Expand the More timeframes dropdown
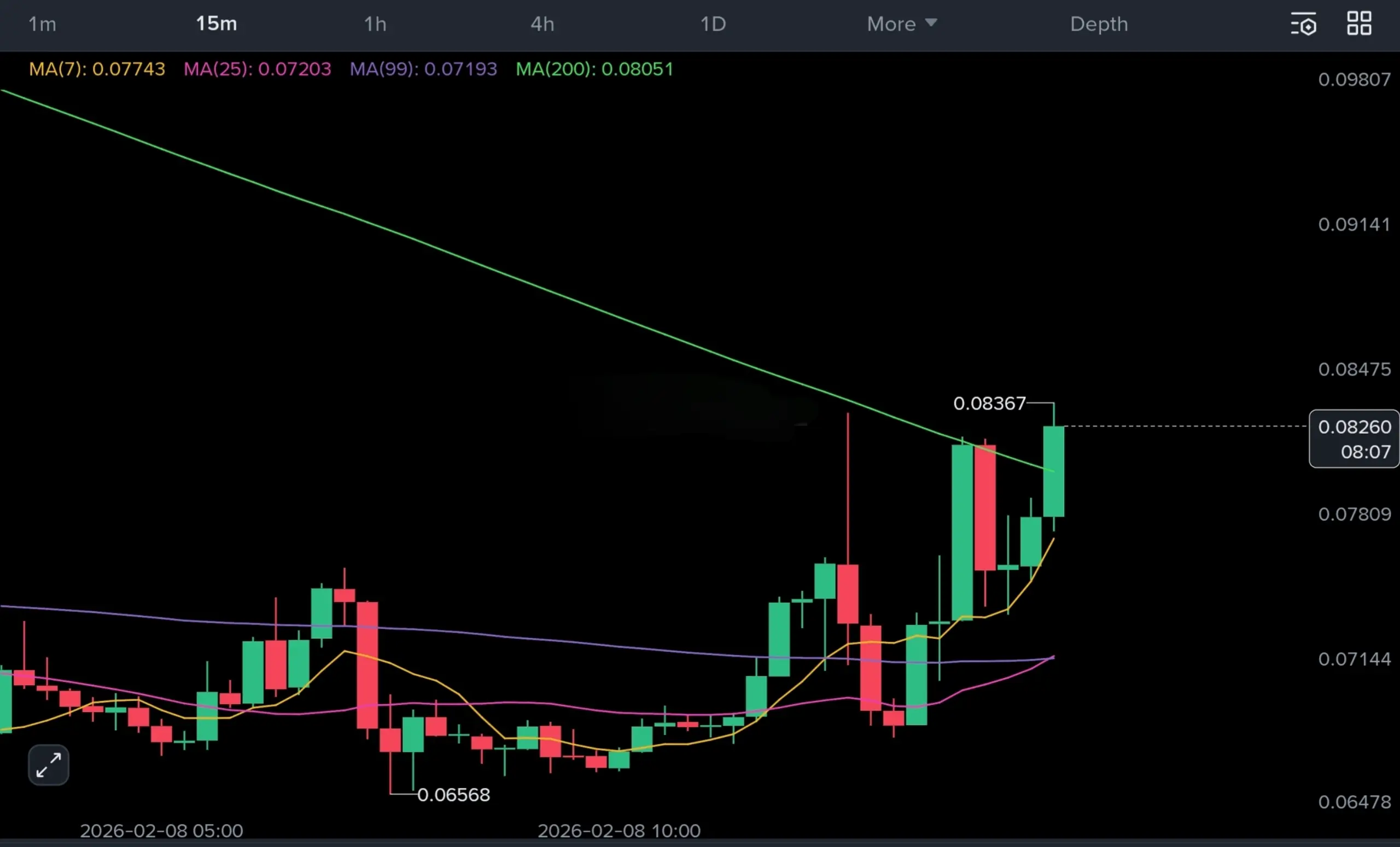Viewport: 1400px width, 847px height. click(x=901, y=24)
